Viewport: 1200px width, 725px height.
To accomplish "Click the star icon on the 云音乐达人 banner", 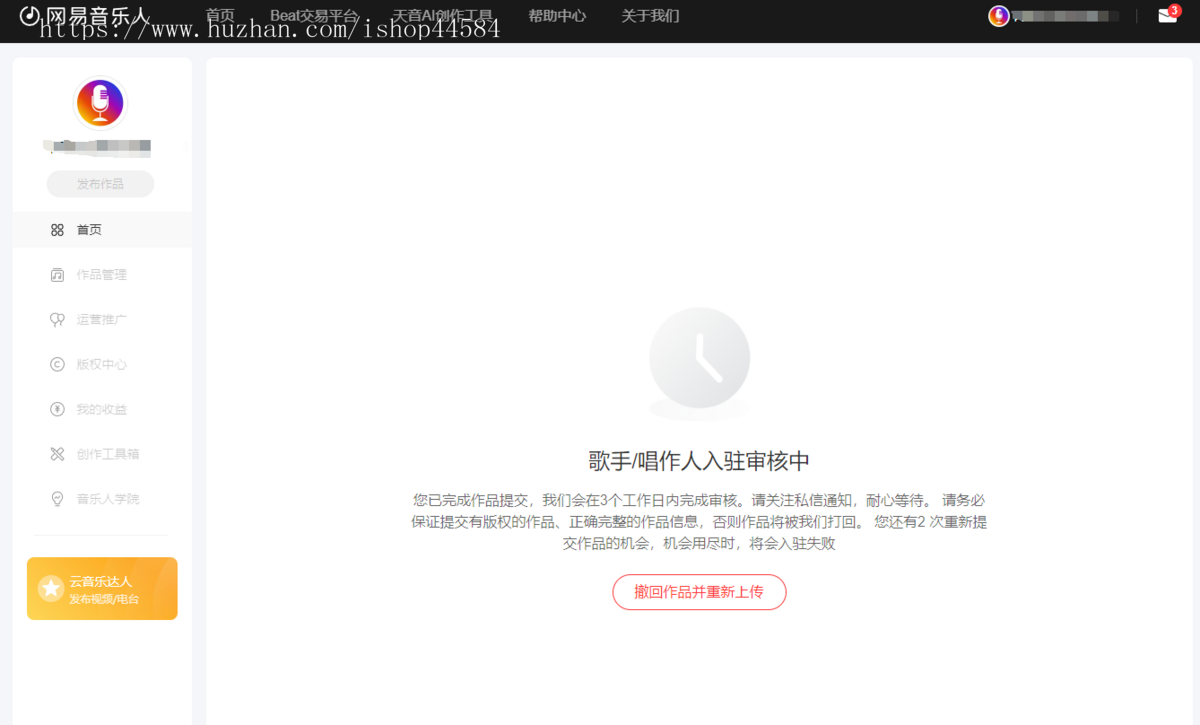I will (x=51, y=589).
